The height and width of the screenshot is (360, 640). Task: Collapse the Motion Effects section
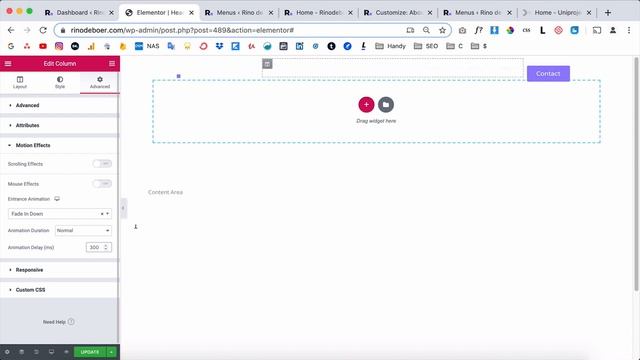(x=59, y=145)
